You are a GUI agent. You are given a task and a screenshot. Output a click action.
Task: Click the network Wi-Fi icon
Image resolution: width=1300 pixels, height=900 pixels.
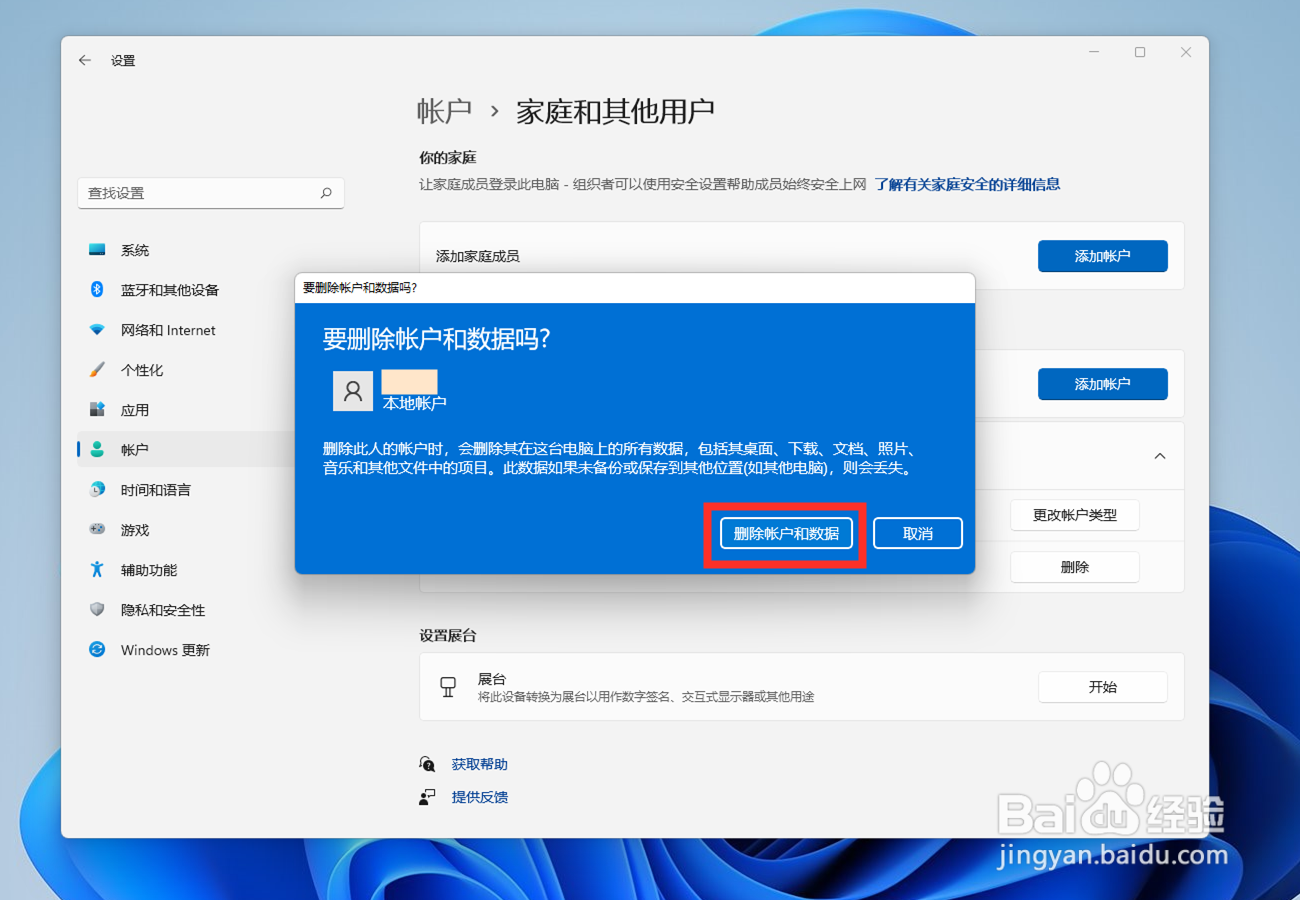[x=97, y=330]
